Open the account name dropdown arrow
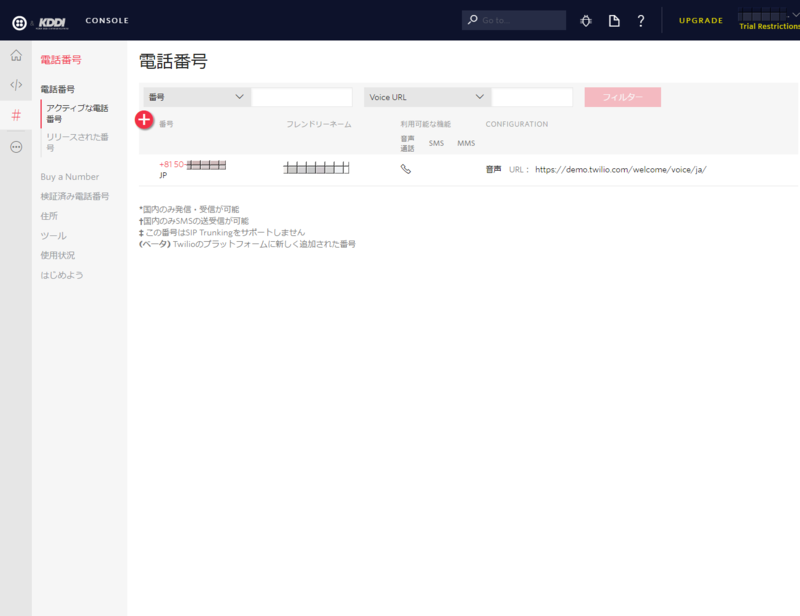Viewport: 800px width, 616px height. (x=796, y=15)
